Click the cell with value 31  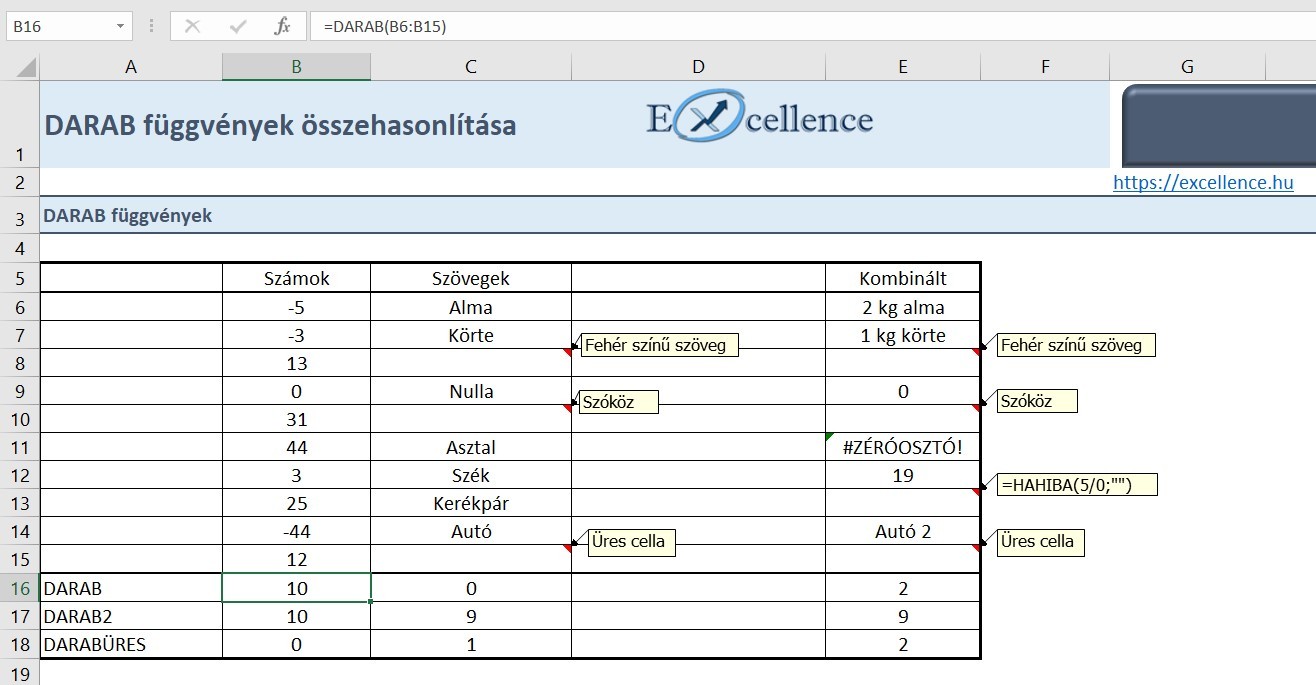pos(296,419)
